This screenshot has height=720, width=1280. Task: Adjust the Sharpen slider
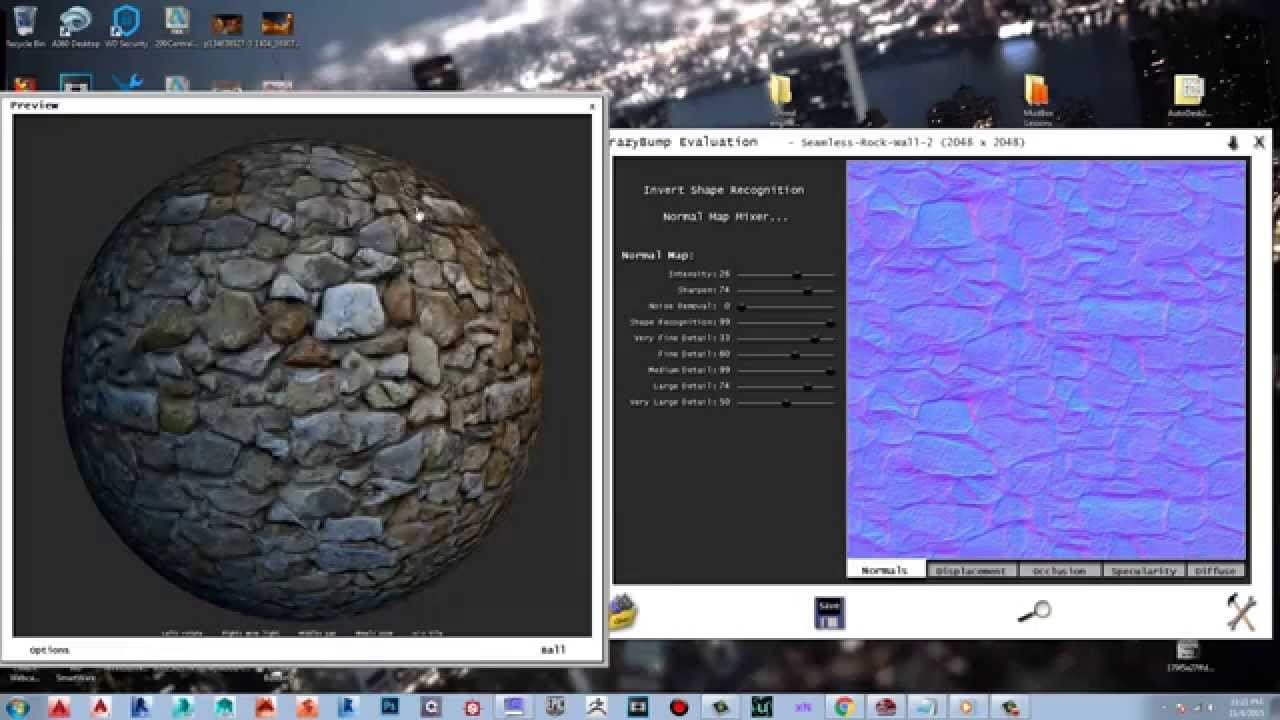pyautogui.click(x=785, y=290)
